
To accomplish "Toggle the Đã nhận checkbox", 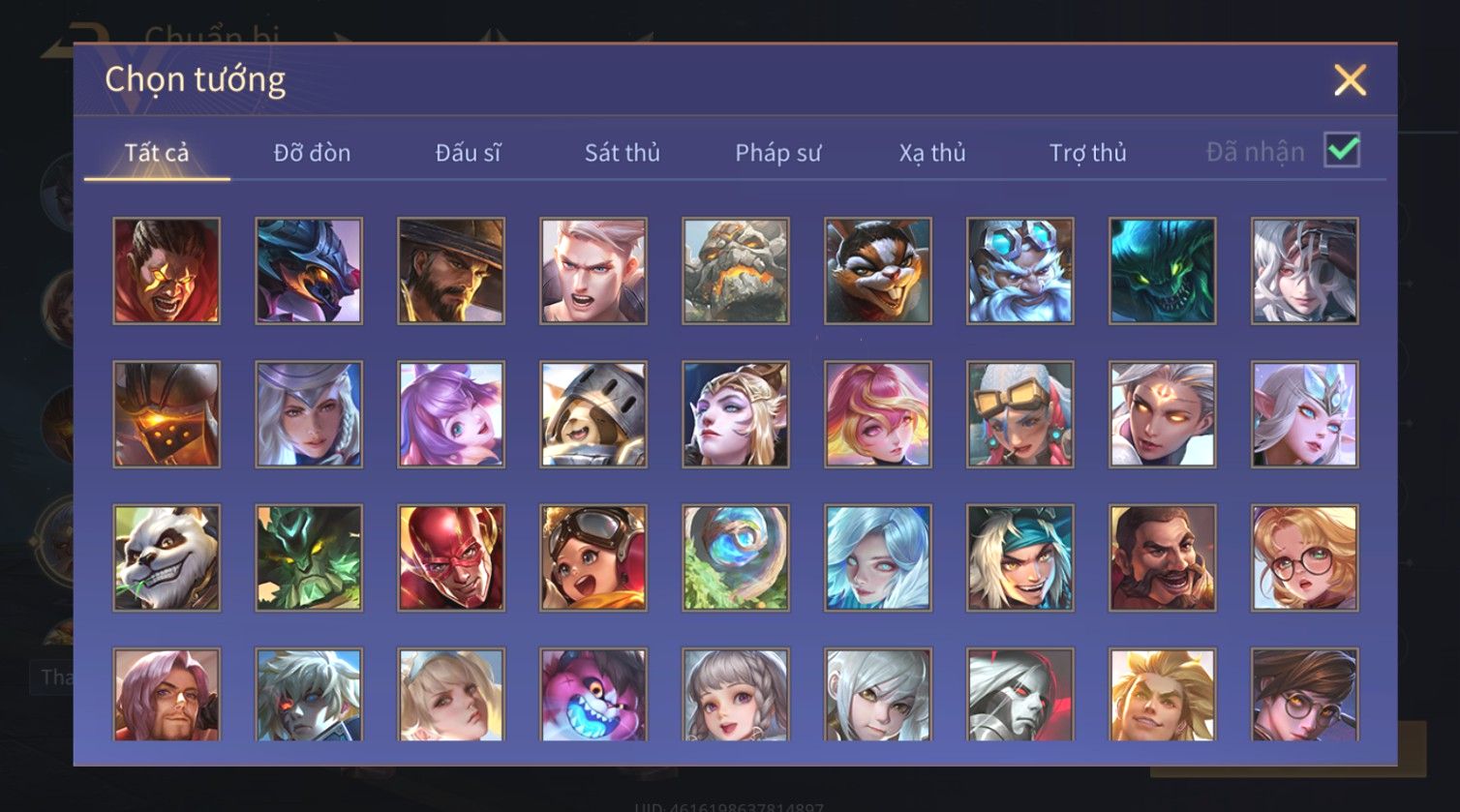I will 1342,151.
